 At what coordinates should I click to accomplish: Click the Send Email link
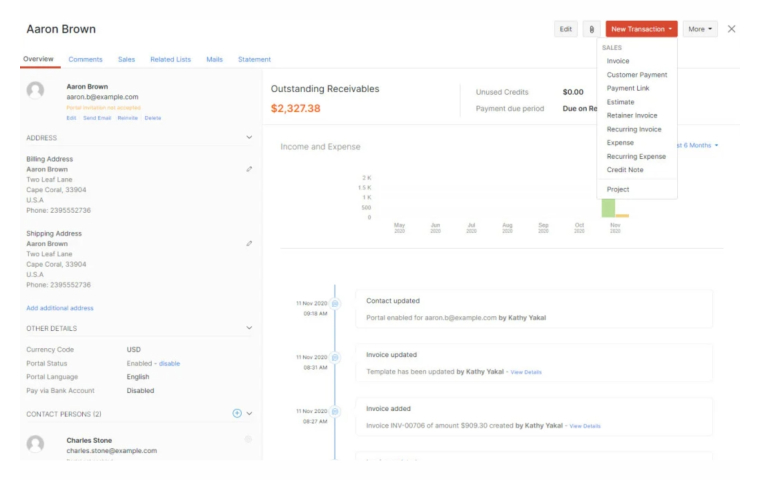(x=97, y=118)
